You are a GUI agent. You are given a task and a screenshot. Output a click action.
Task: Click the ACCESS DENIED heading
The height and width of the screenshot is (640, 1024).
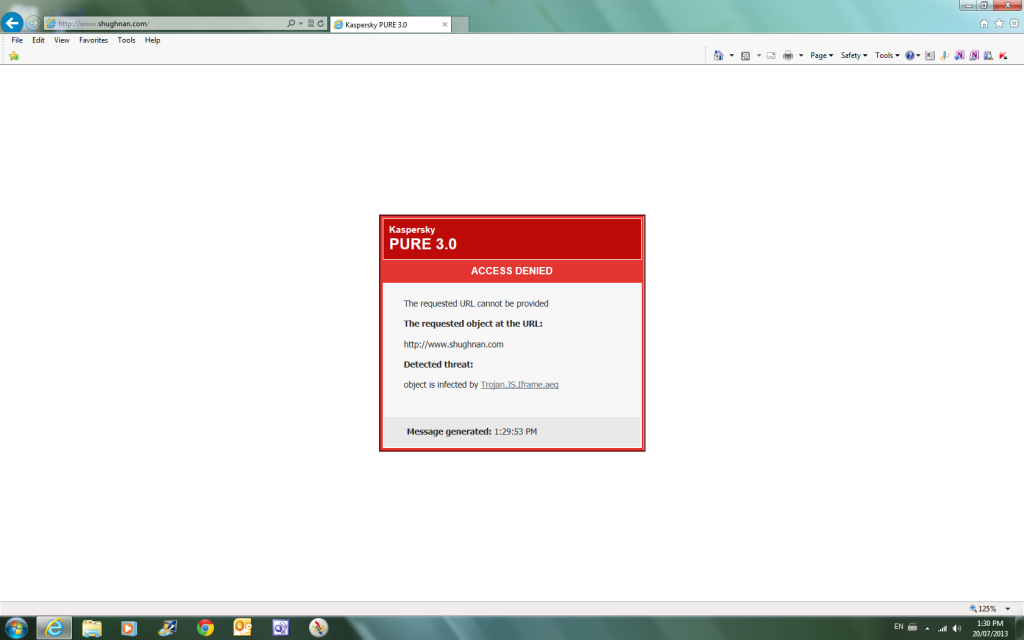click(x=512, y=271)
